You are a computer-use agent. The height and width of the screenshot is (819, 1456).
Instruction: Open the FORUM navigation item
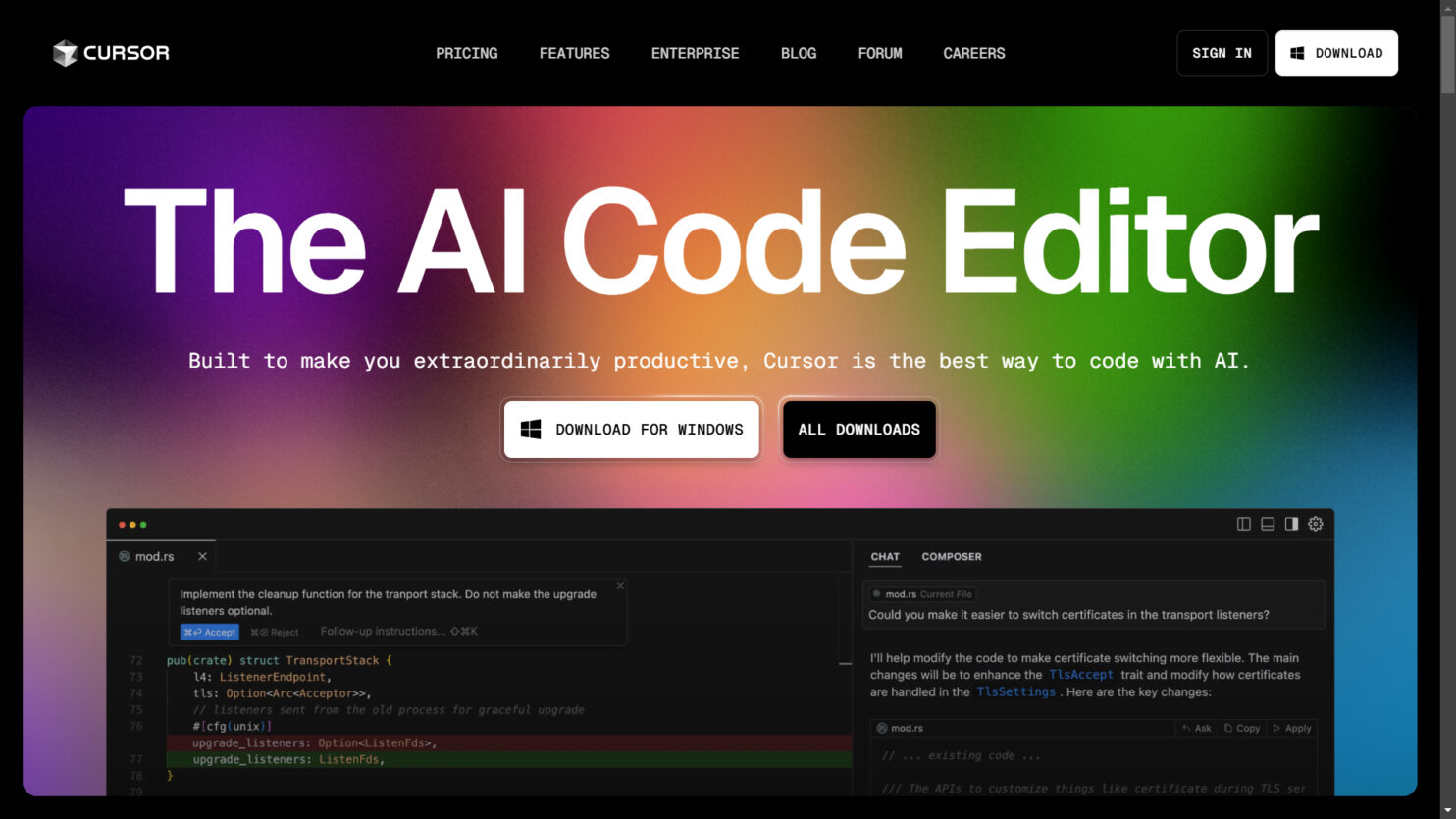tap(879, 53)
